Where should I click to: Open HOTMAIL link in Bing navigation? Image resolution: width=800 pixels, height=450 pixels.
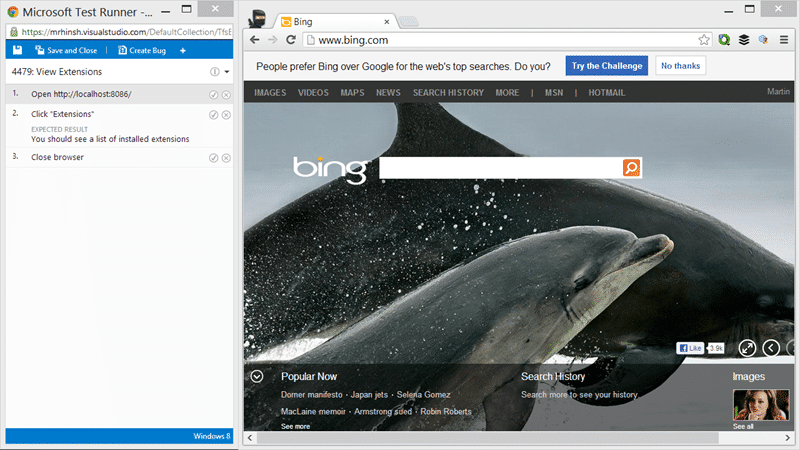coord(607,92)
